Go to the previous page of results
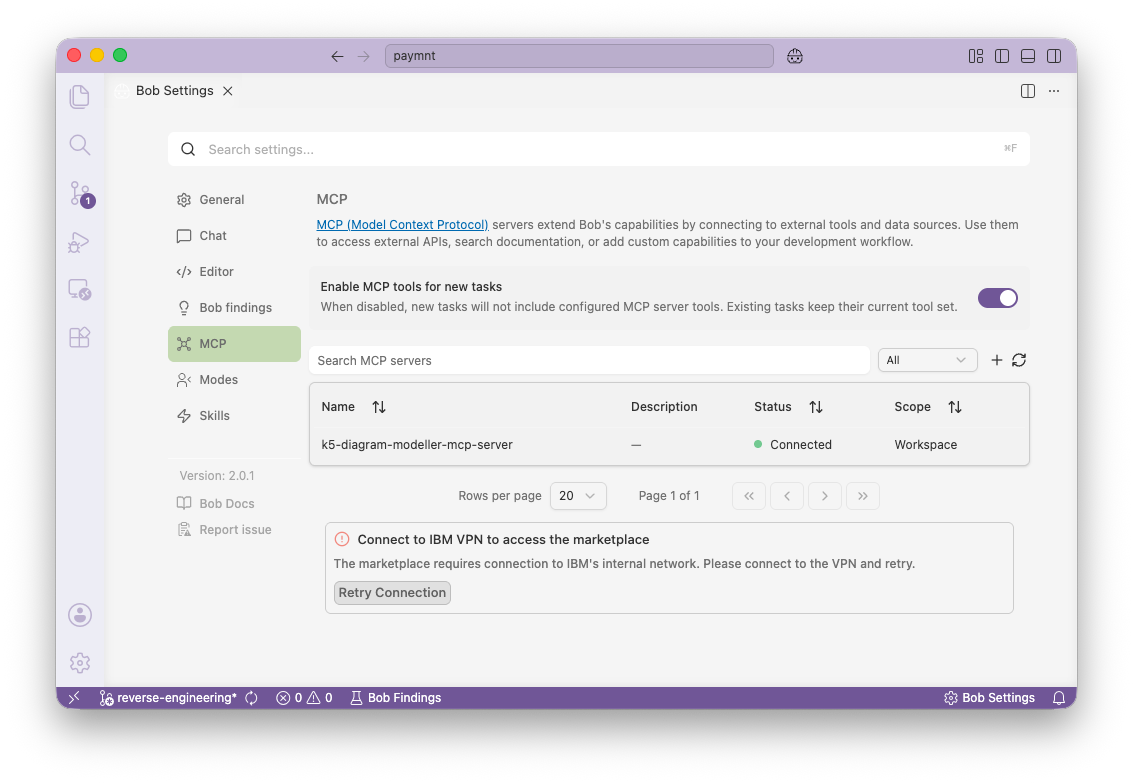This screenshot has width=1133, height=783. [787, 496]
